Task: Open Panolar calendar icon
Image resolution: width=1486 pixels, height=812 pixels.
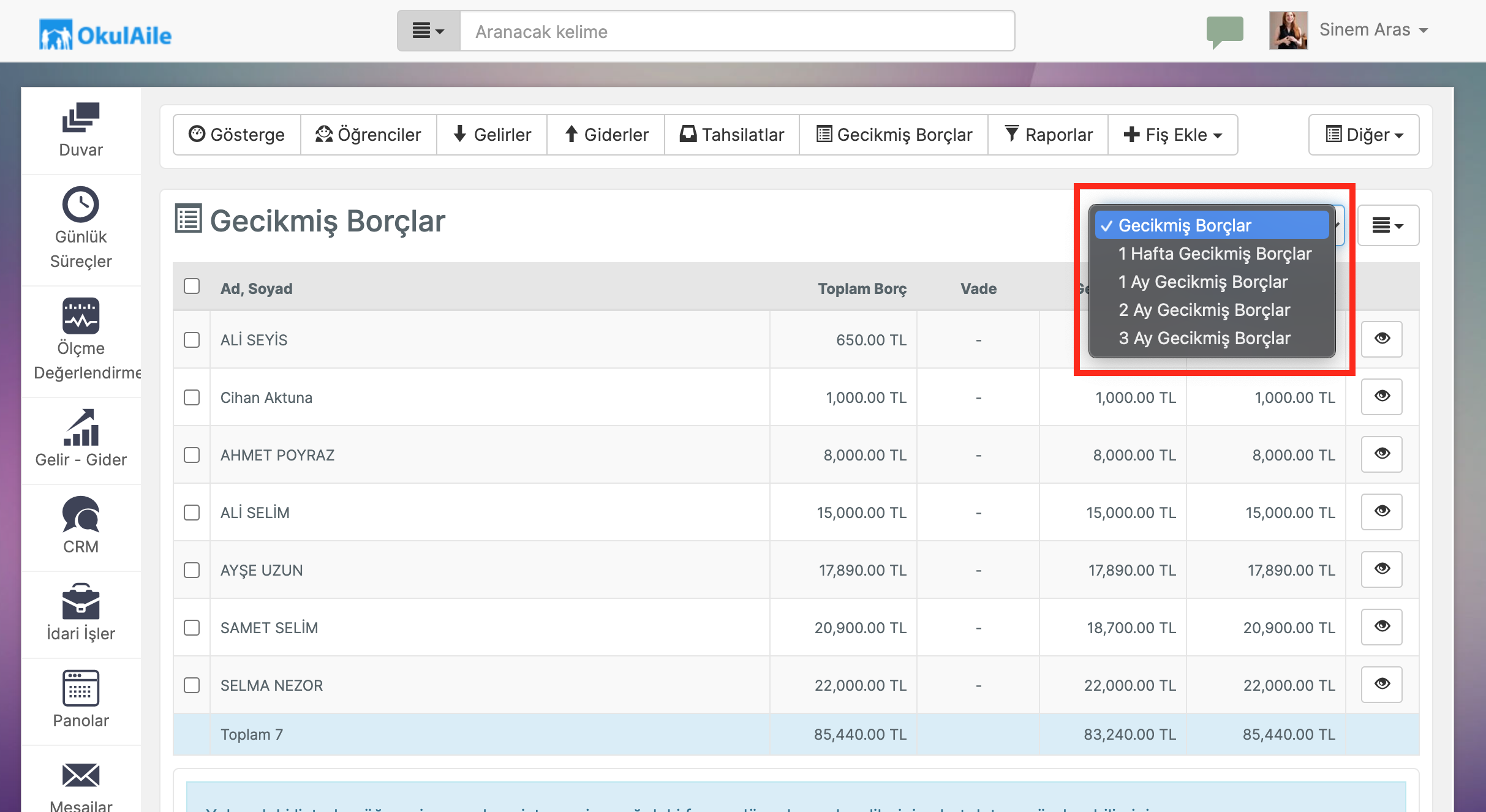Action: pyautogui.click(x=81, y=688)
